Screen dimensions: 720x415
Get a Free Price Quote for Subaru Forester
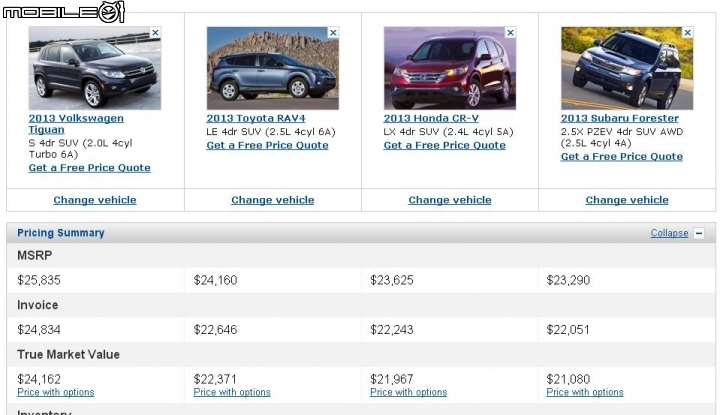click(622, 157)
